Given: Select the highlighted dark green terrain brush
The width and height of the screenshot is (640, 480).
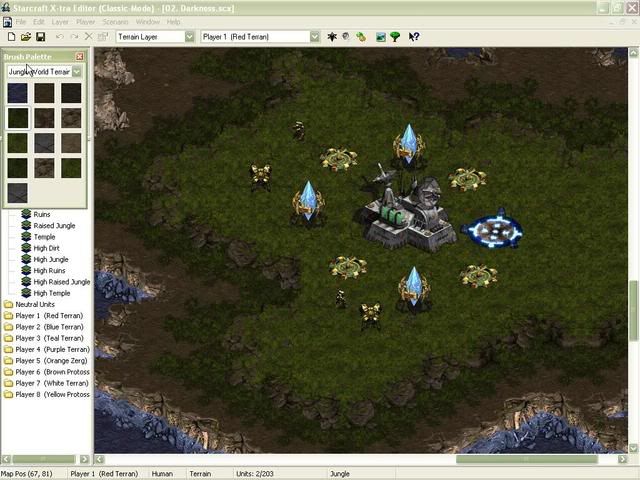Looking at the screenshot, I should [18, 118].
